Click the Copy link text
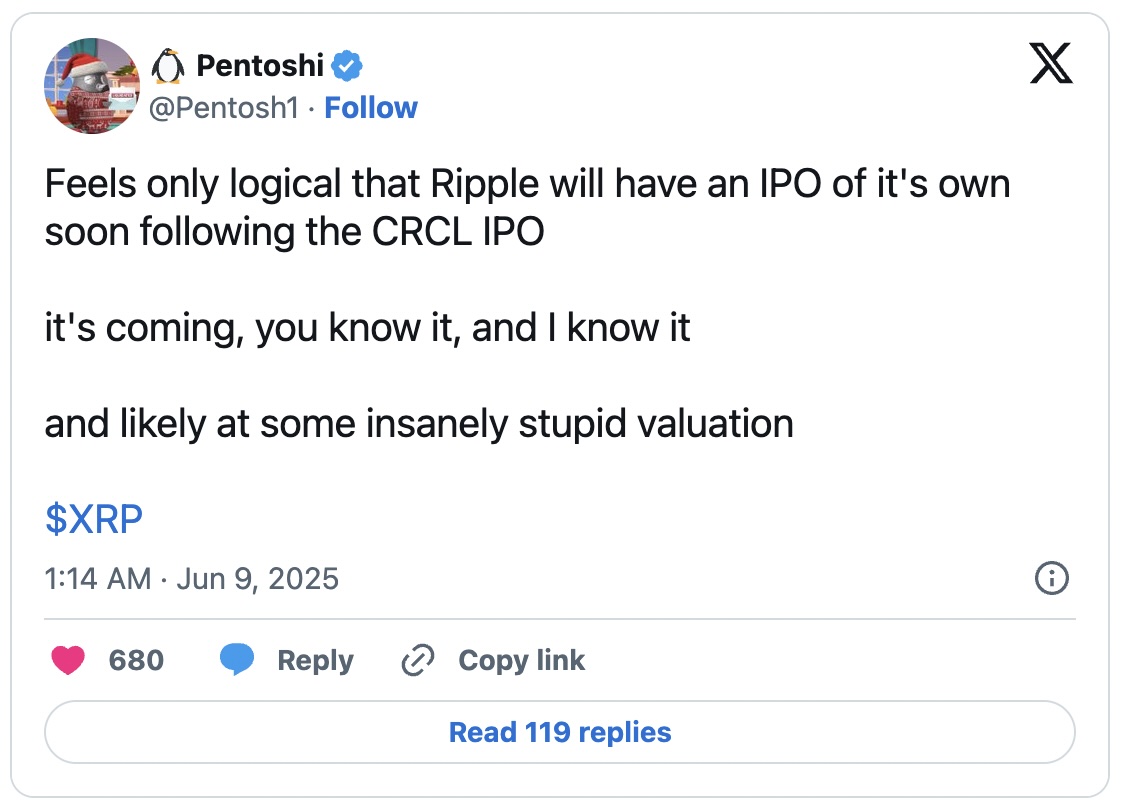 522,661
